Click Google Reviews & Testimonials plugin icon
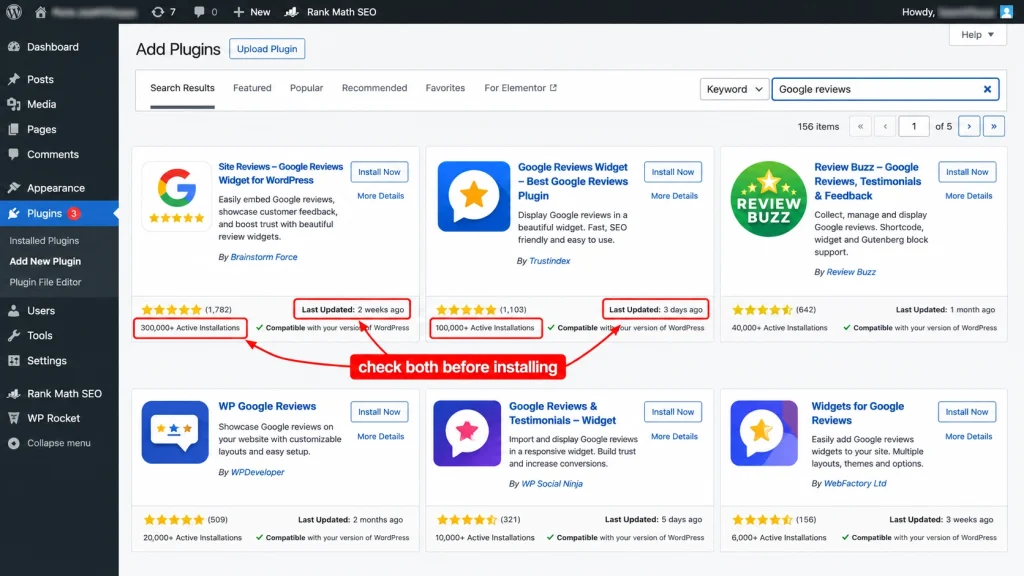 [x=467, y=433]
